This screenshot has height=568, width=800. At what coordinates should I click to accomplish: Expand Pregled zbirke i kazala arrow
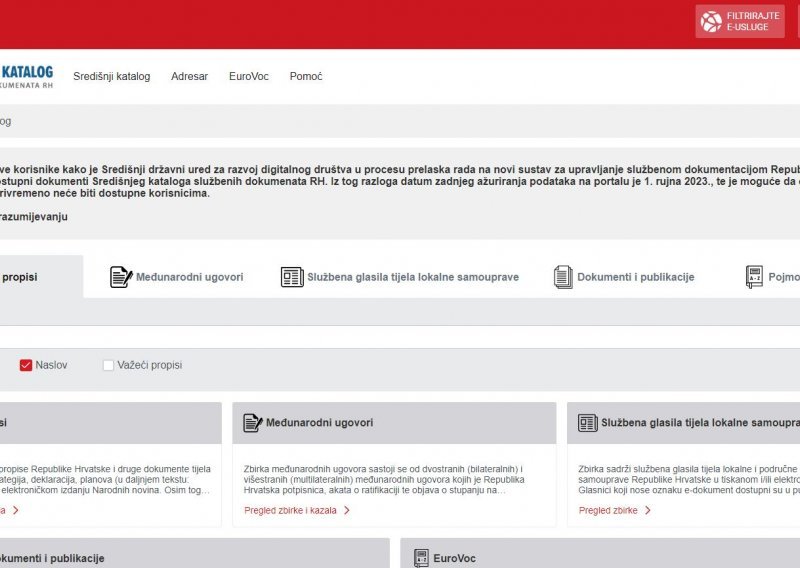tap(347, 510)
